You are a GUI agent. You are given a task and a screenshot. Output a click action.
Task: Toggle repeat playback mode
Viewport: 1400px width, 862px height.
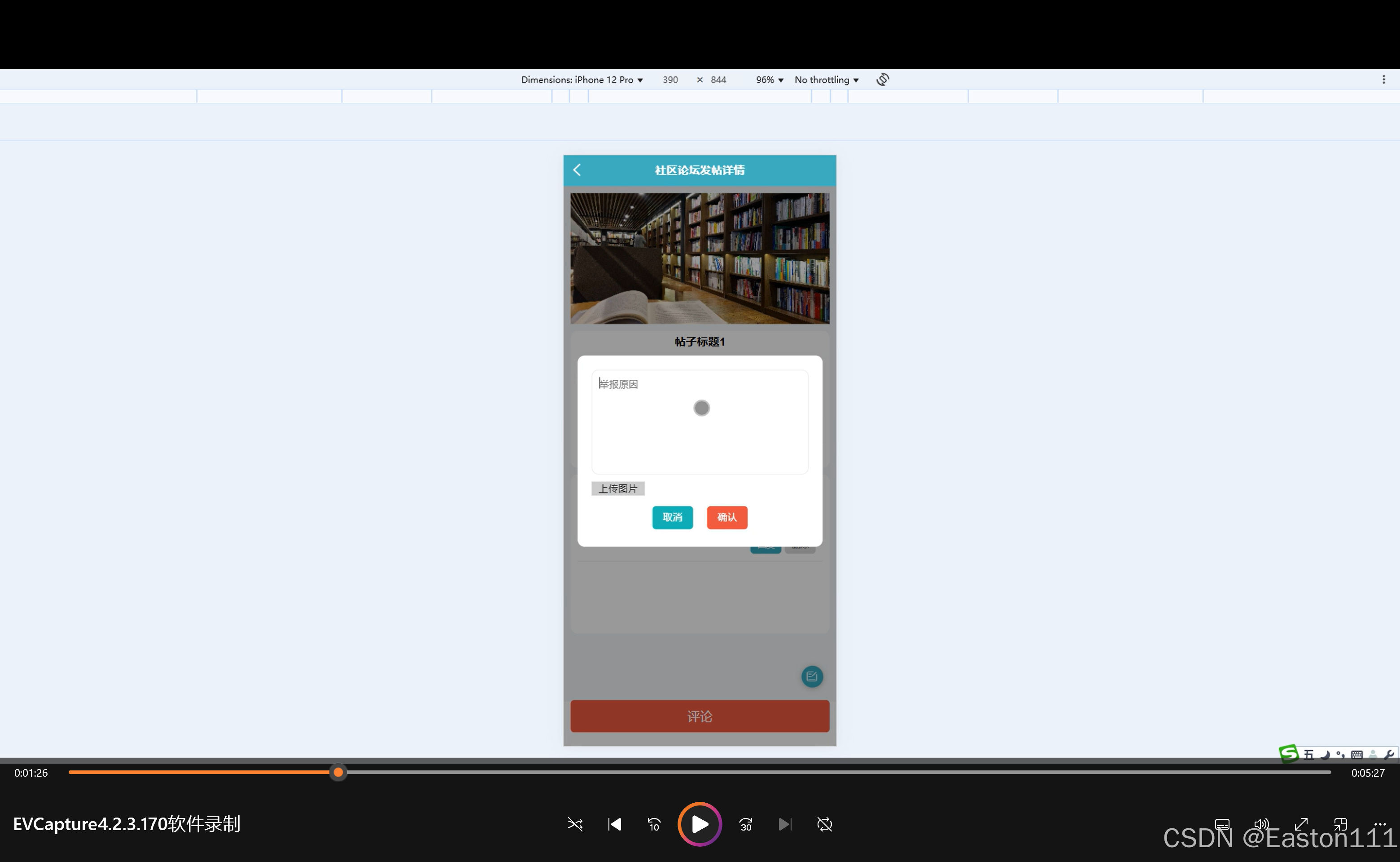pyautogui.click(x=824, y=824)
